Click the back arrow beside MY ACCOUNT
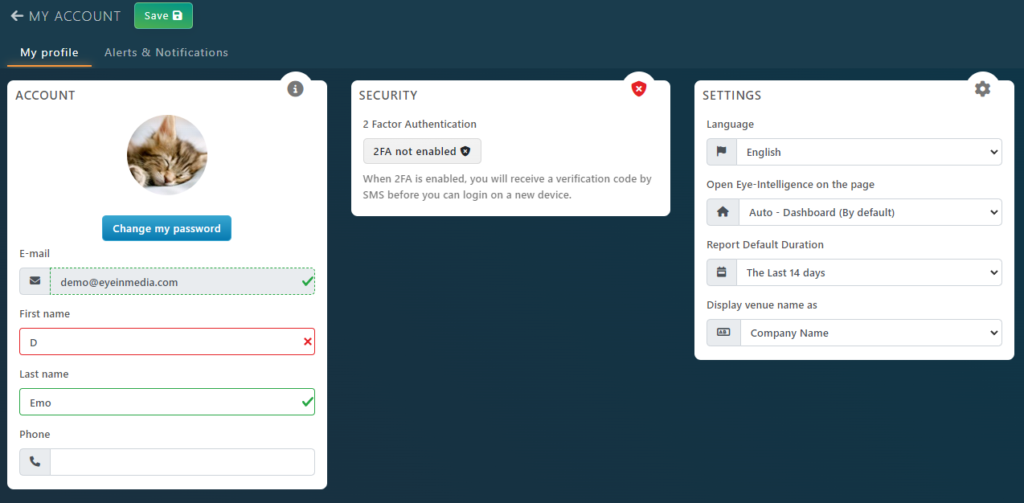Image resolution: width=1024 pixels, height=503 pixels. coord(17,16)
